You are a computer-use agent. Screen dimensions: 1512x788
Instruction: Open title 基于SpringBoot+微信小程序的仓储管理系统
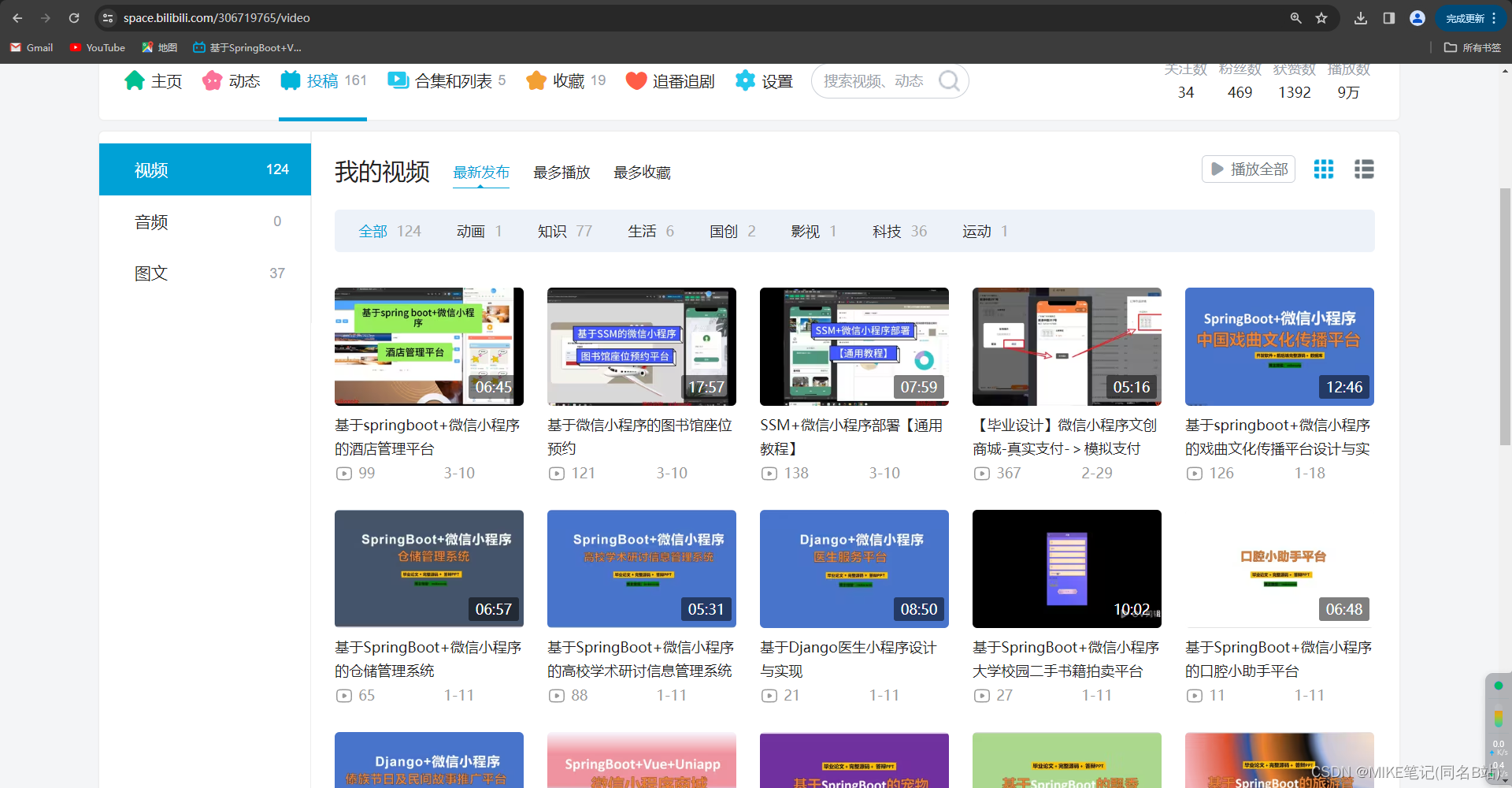(428, 659)
